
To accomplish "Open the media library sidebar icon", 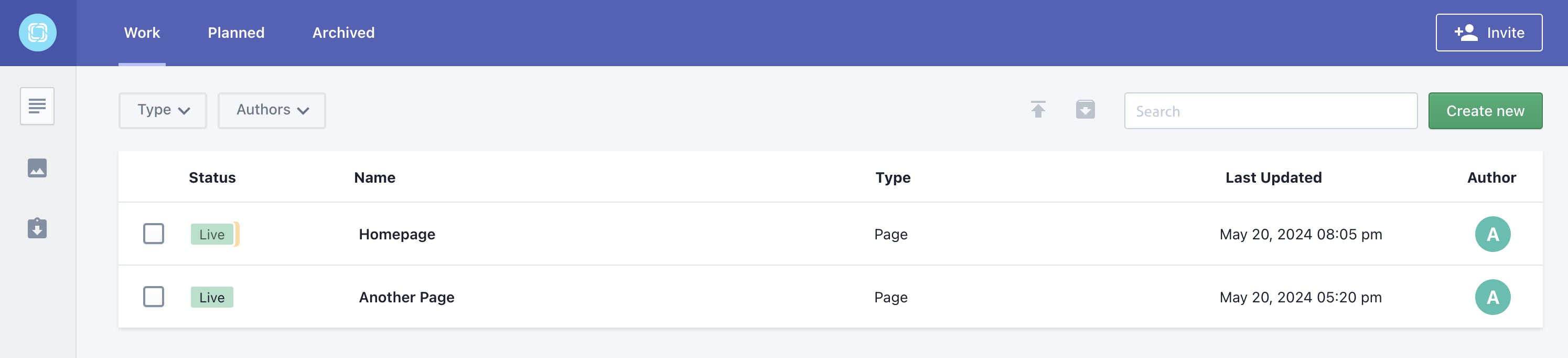I will click(37, 168).
